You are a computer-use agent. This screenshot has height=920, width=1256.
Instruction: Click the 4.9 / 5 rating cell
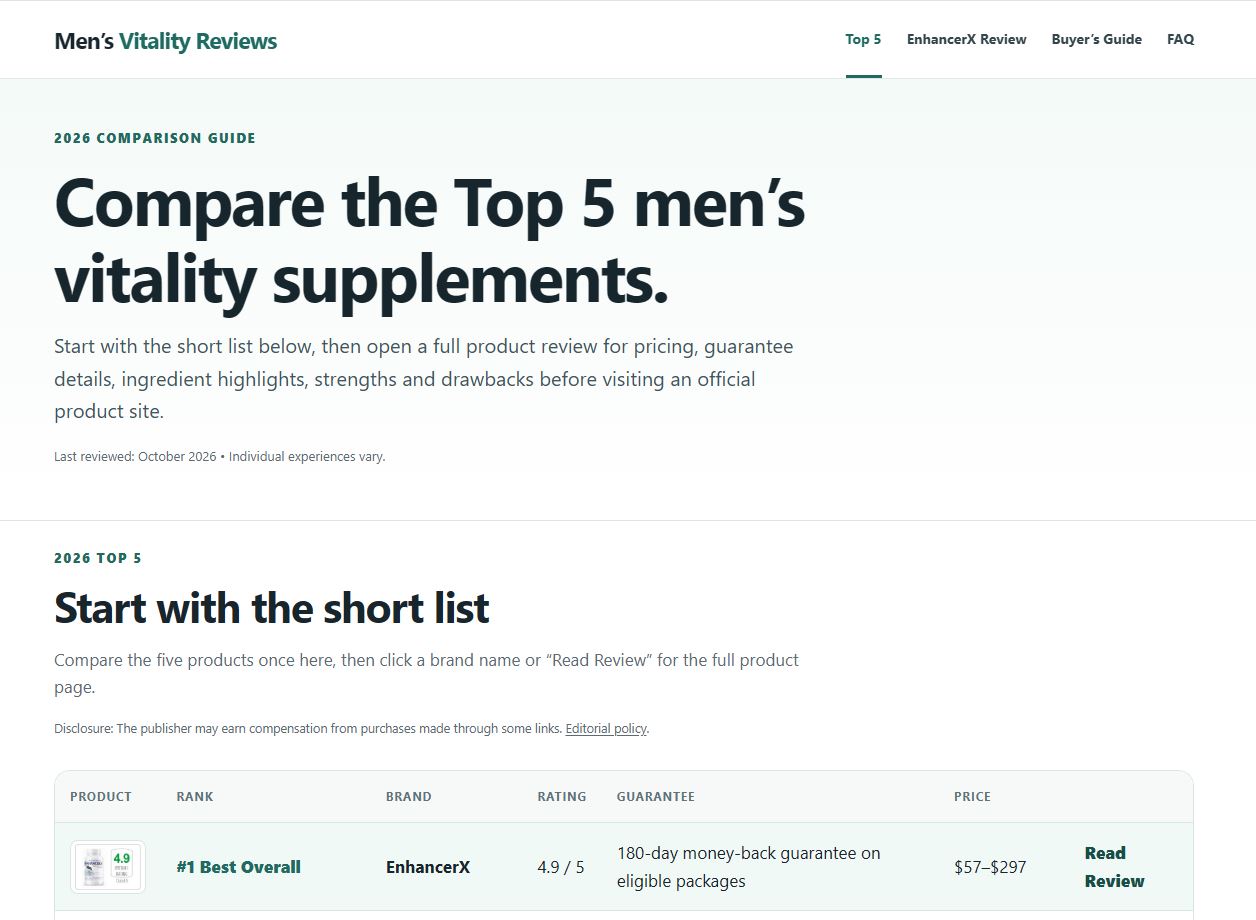[560, 867]
